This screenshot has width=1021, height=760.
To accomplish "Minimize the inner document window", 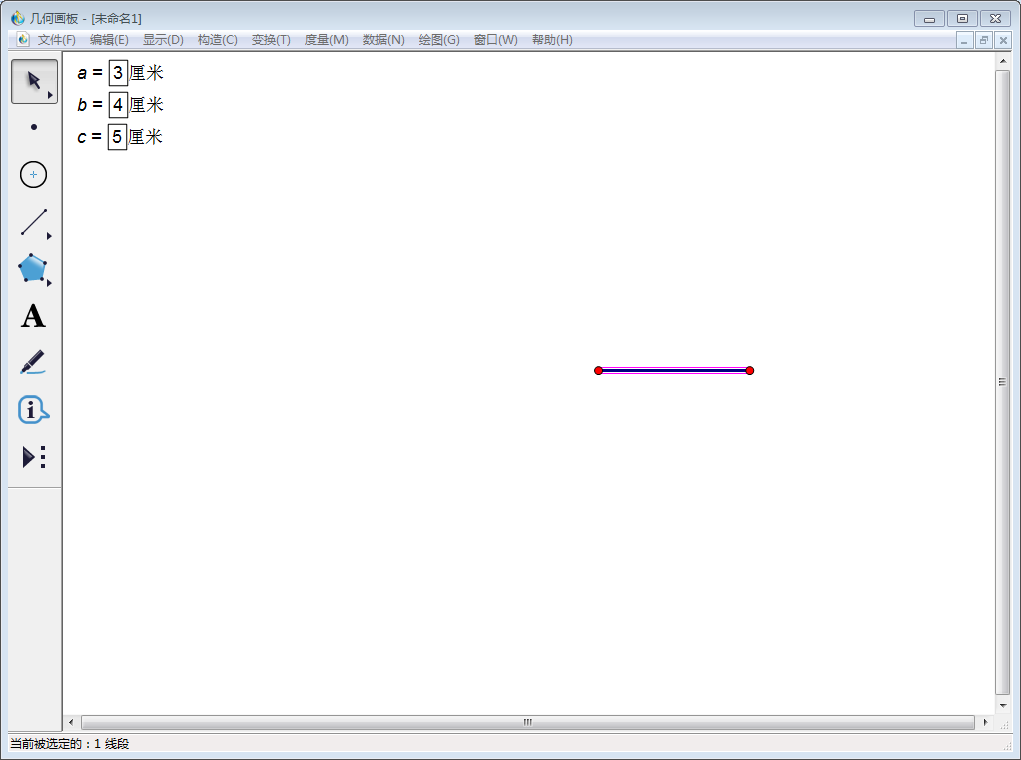I will click(x=964, y=40).
